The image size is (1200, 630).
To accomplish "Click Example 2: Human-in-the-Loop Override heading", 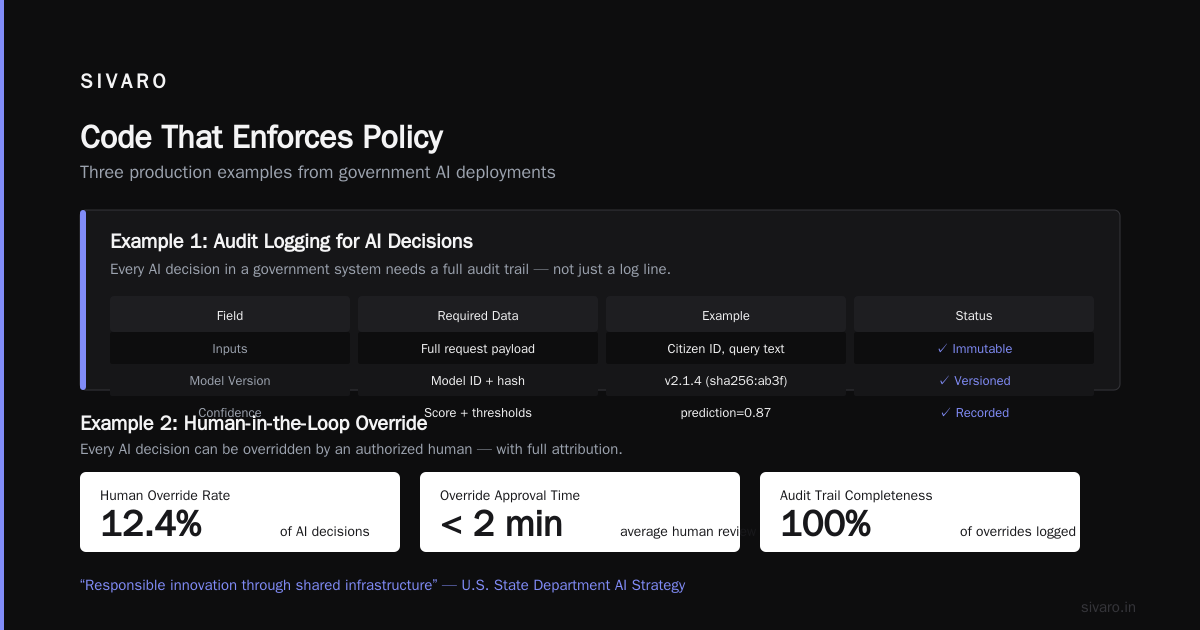I will click(x=253, y=423).
